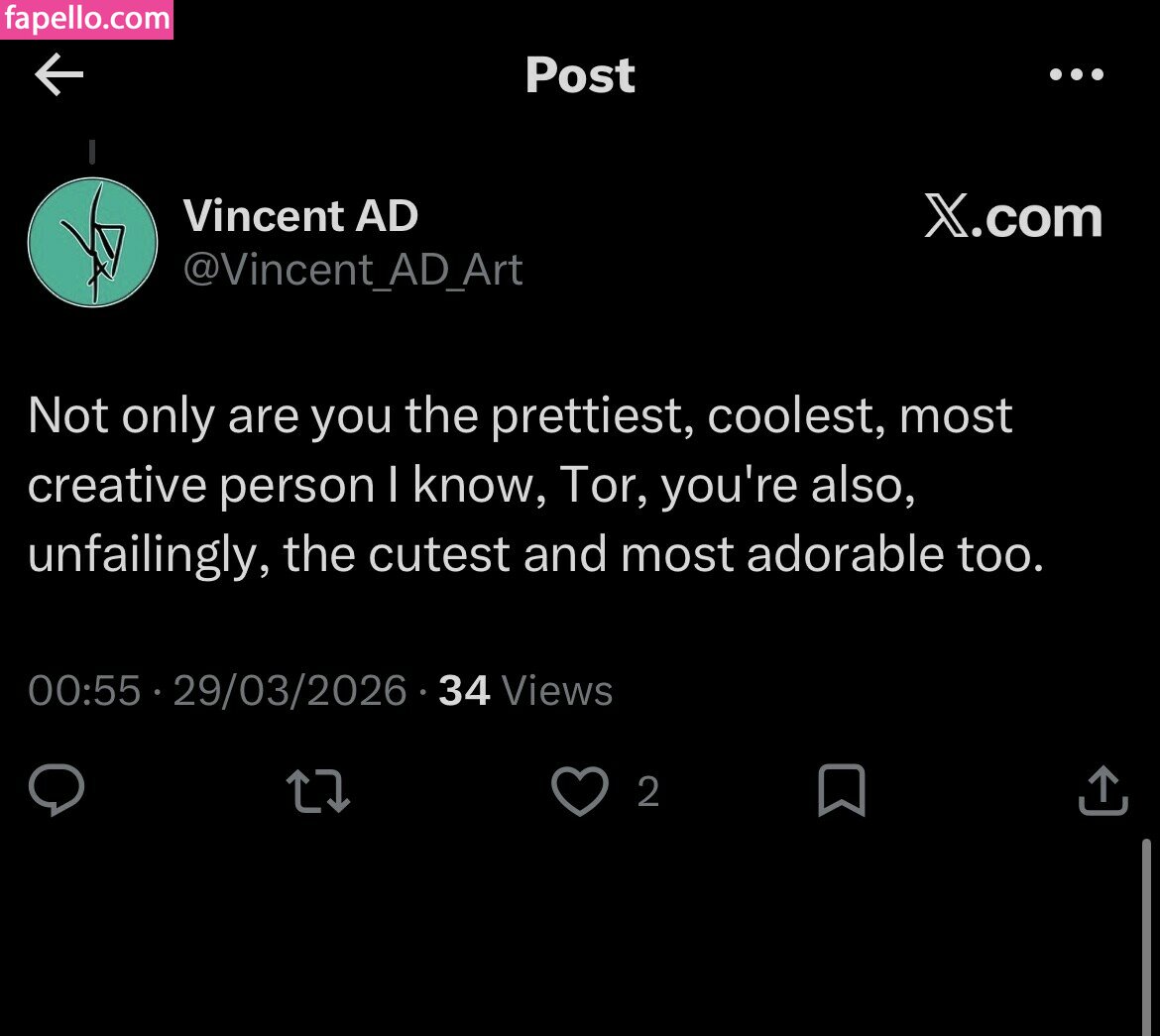
Task: Reply to the post via speech bubble icon
Action: click(x=57, y=791)
